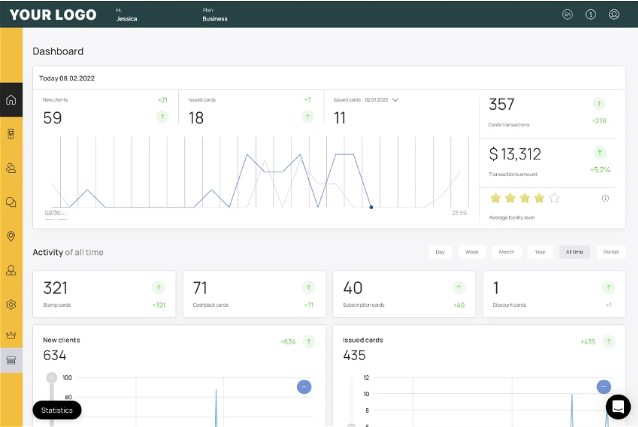Click the '435' Issued cards total

tap(354, 355)
